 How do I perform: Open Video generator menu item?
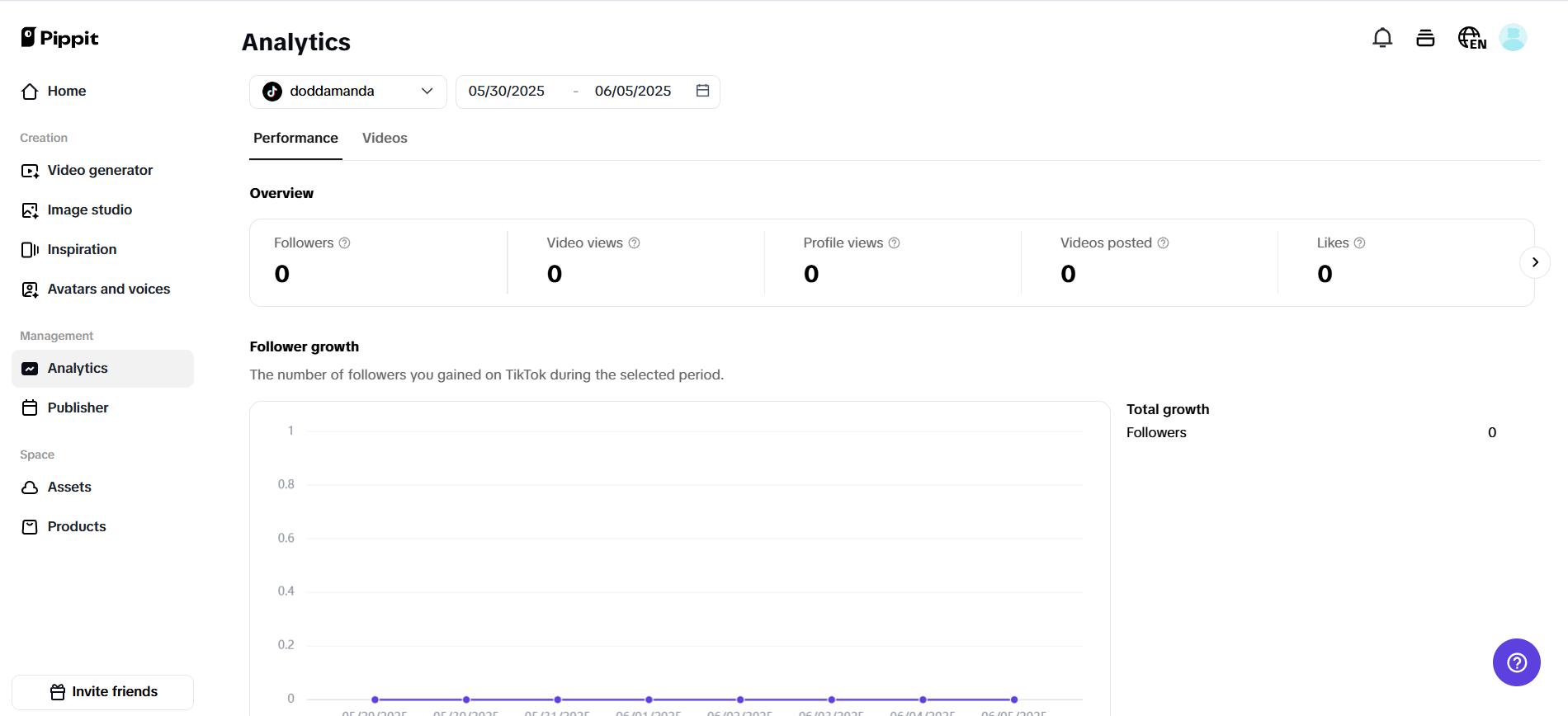coord(102,171)
